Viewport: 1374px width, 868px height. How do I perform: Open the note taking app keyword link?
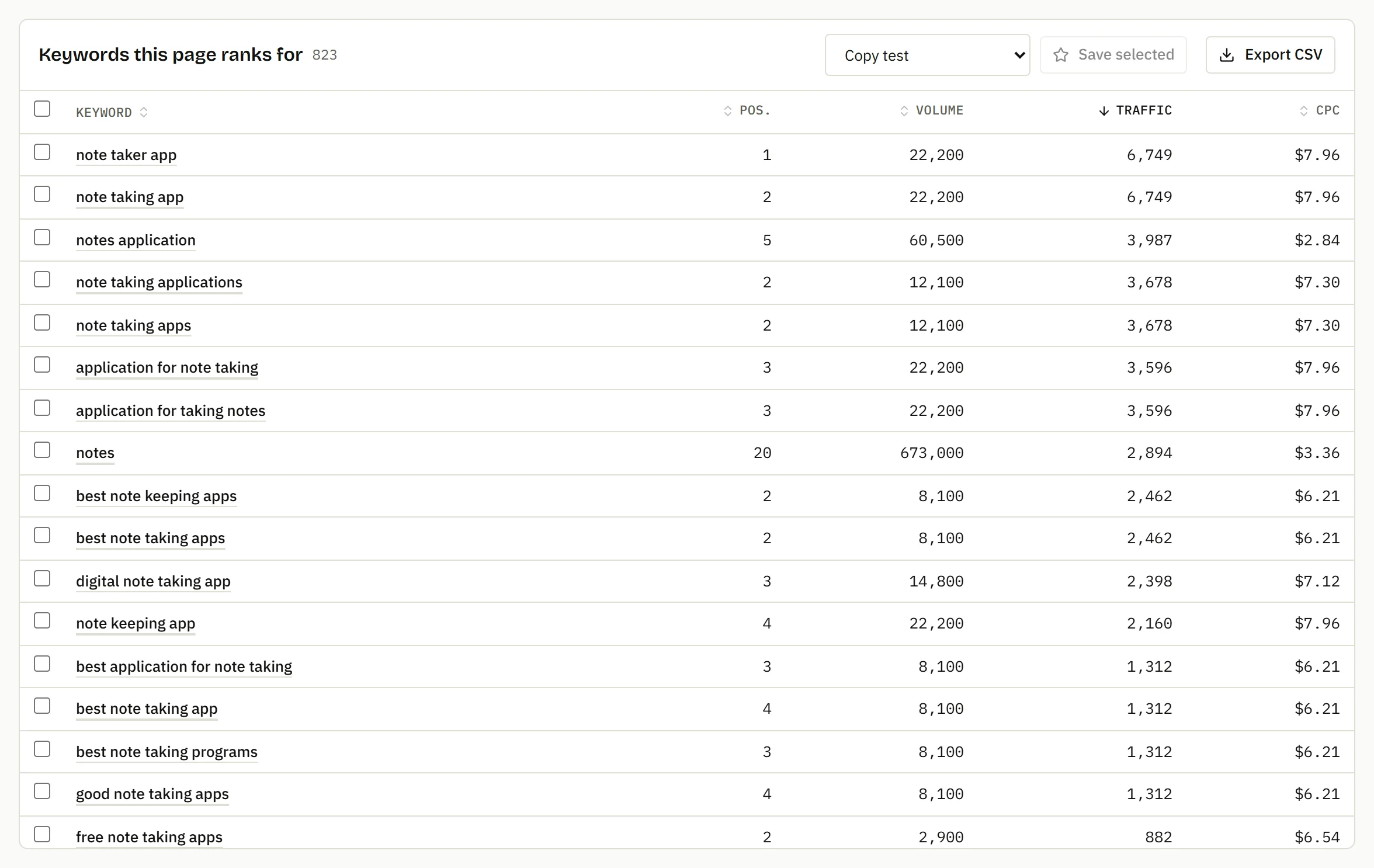click(x=130, y=197)
